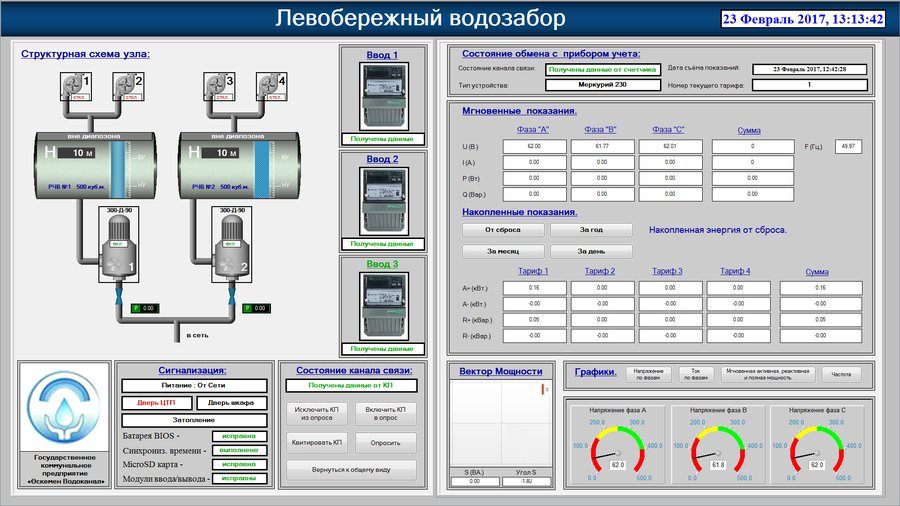This screenshot has width=900, height=506.
Task: Click the Затопление alarm indicator
Action: [x=195, y=420]
